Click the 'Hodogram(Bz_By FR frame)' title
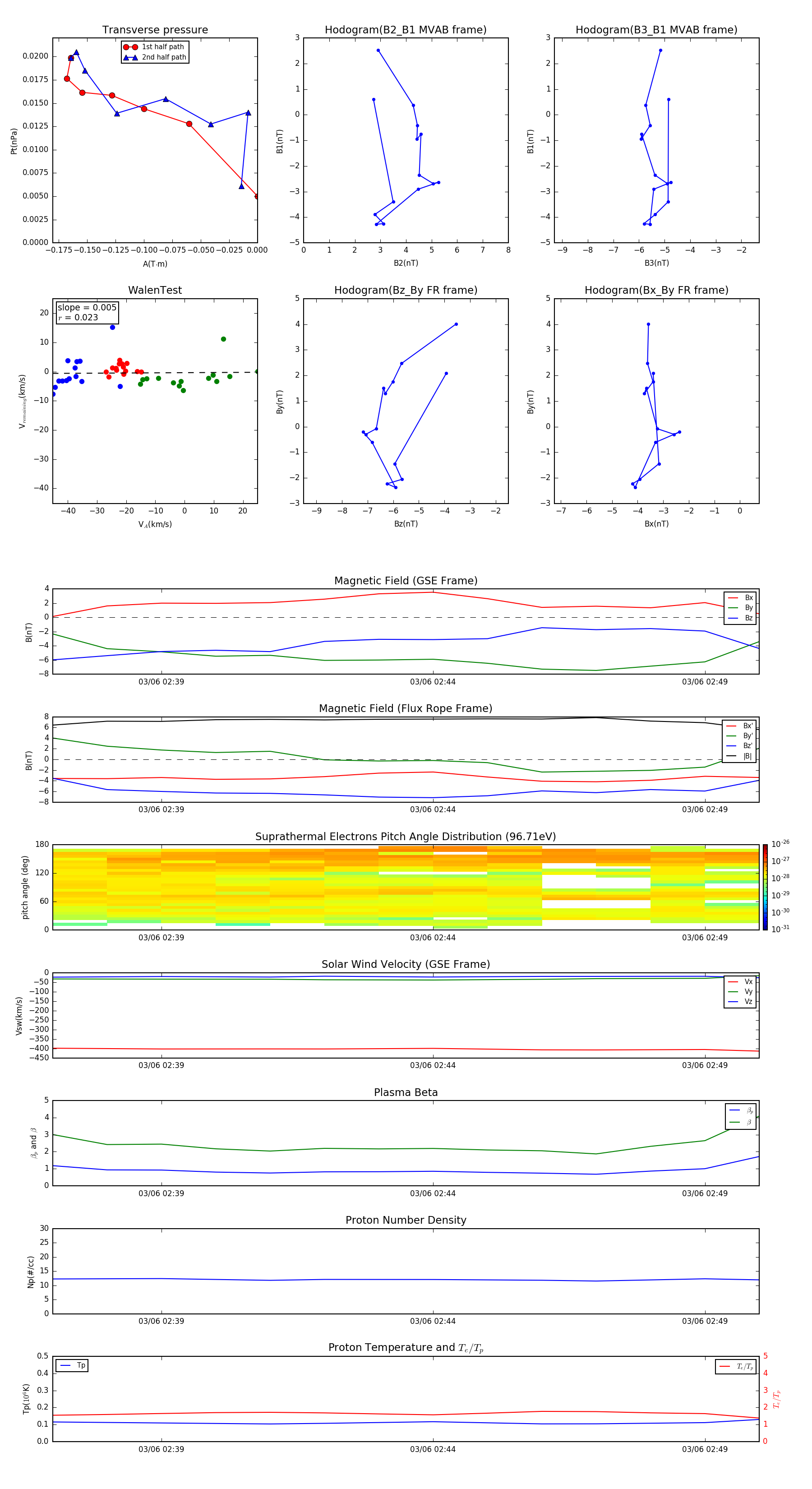The height and width of the screenshot is (1489, 812). point(406,290)
